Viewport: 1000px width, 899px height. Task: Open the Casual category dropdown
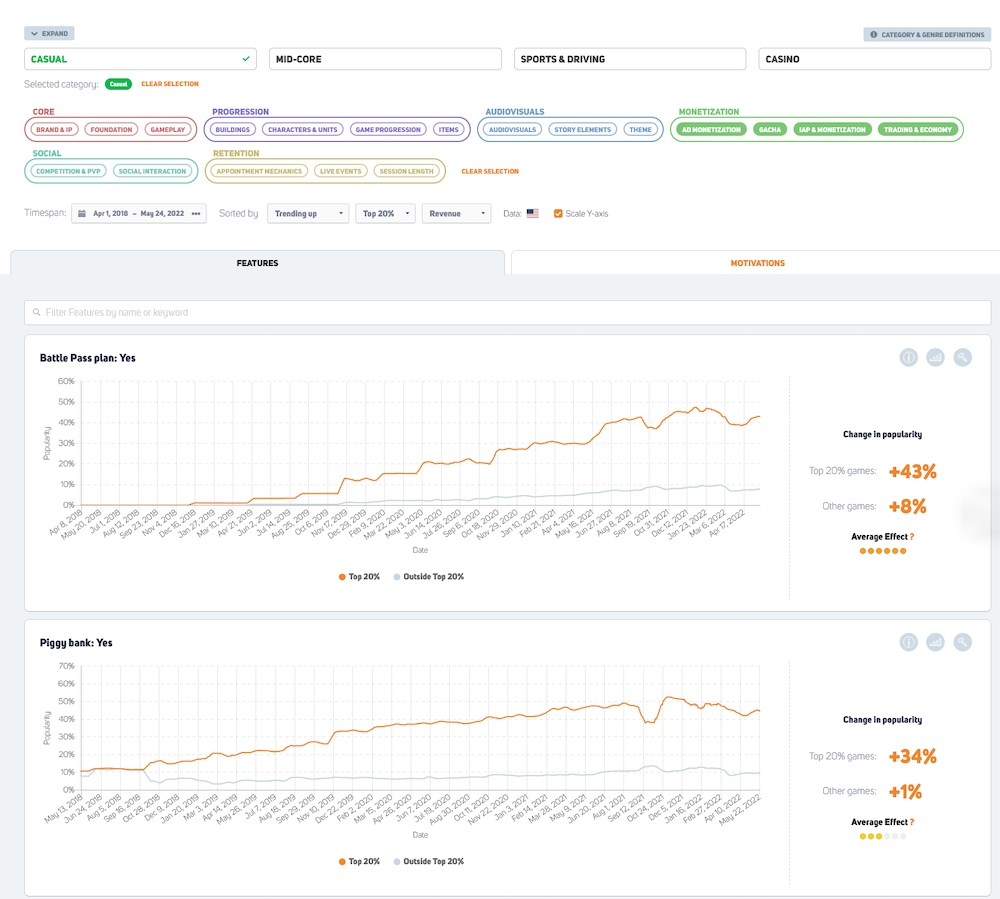(x=140, y=59)
